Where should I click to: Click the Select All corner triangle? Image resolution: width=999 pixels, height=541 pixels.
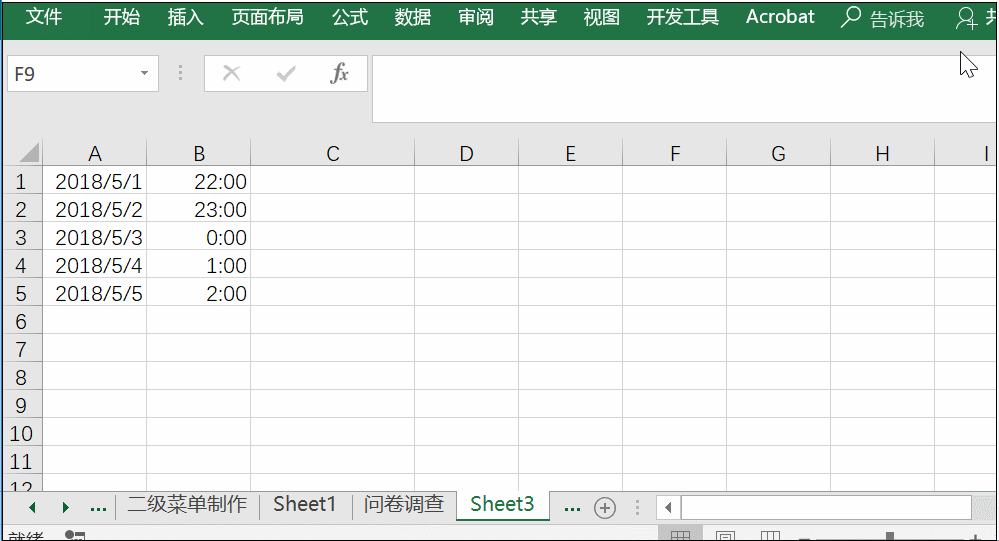tap(29, 153)
